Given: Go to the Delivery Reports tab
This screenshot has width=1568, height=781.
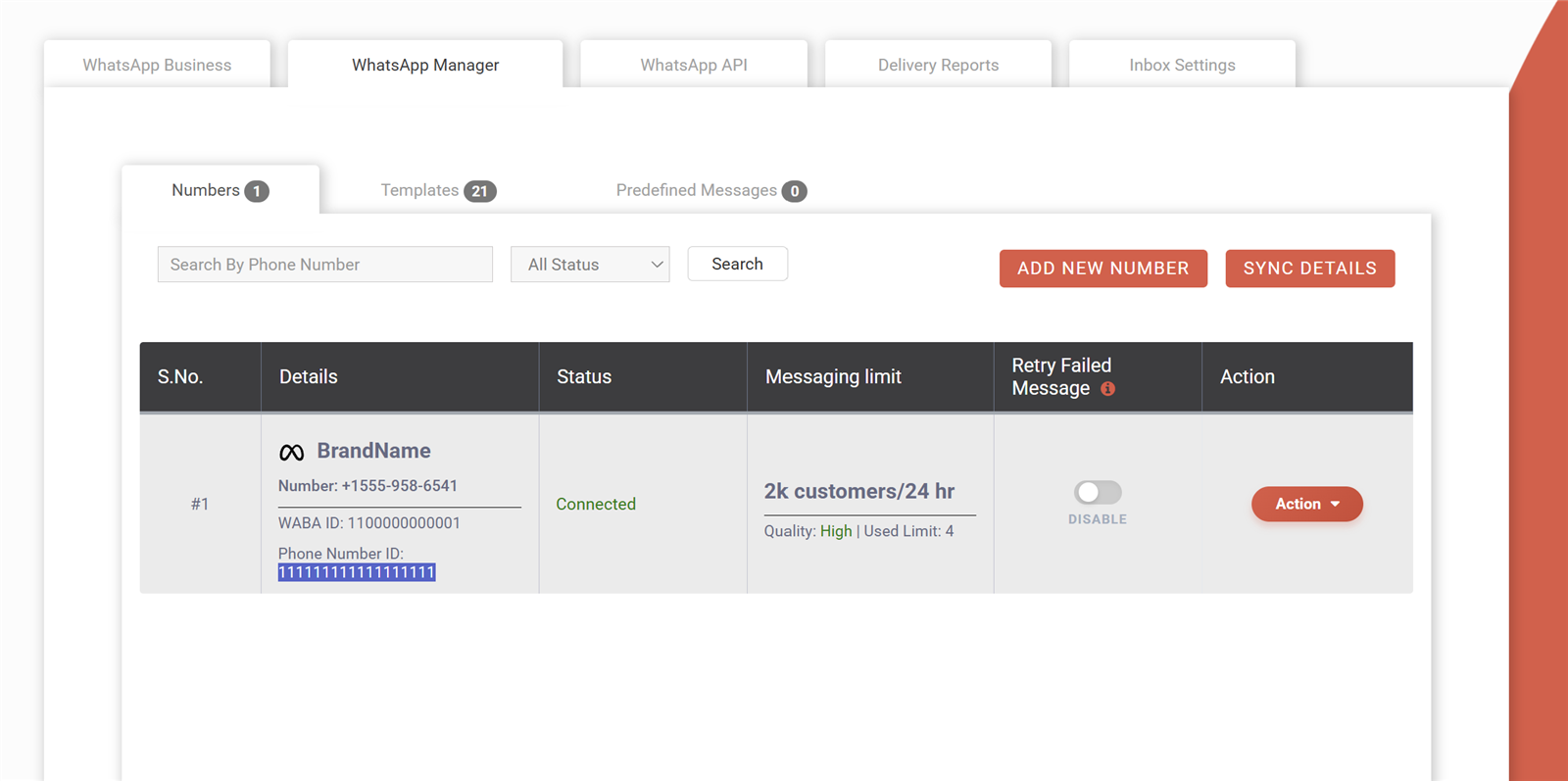Looking at the screenshot, I should tap(938, 65).
